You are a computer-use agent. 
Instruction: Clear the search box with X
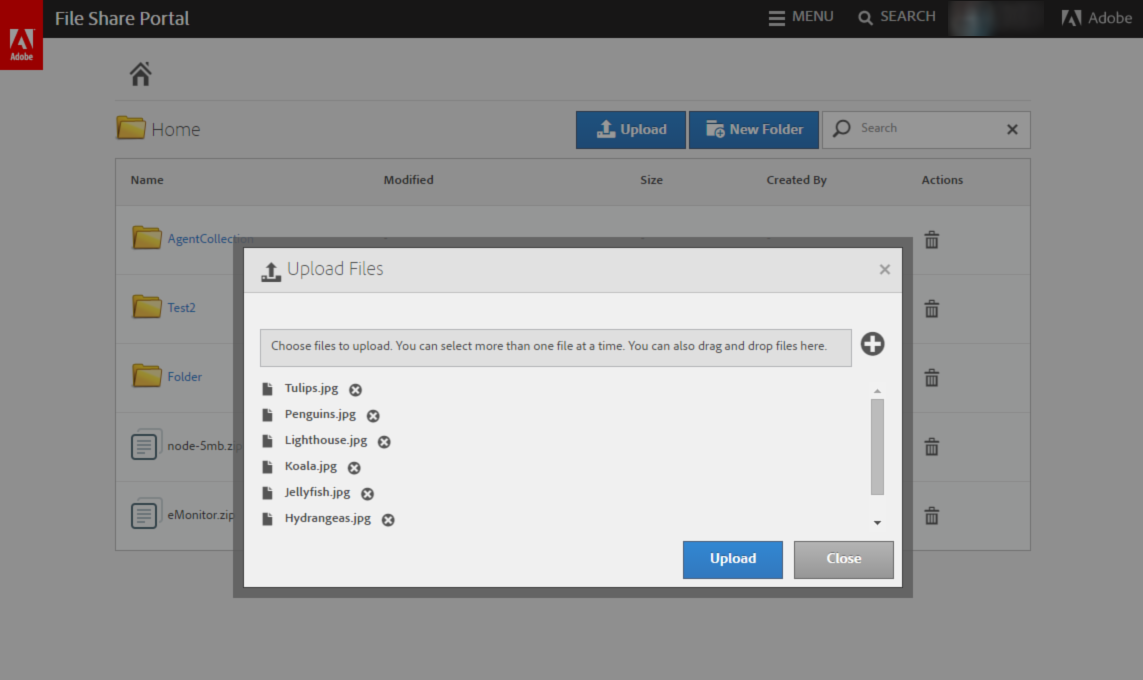click(1012, 129)
